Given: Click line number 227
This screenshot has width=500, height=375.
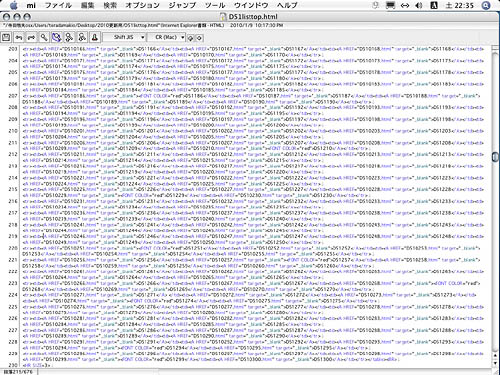Looking at the screenshot, I should click(x=13, y=330).
